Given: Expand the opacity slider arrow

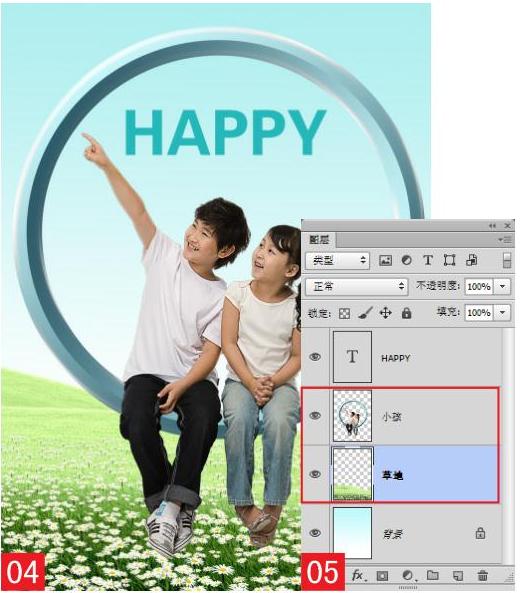Looking at the screenshot, I should [x=502, y=287].
